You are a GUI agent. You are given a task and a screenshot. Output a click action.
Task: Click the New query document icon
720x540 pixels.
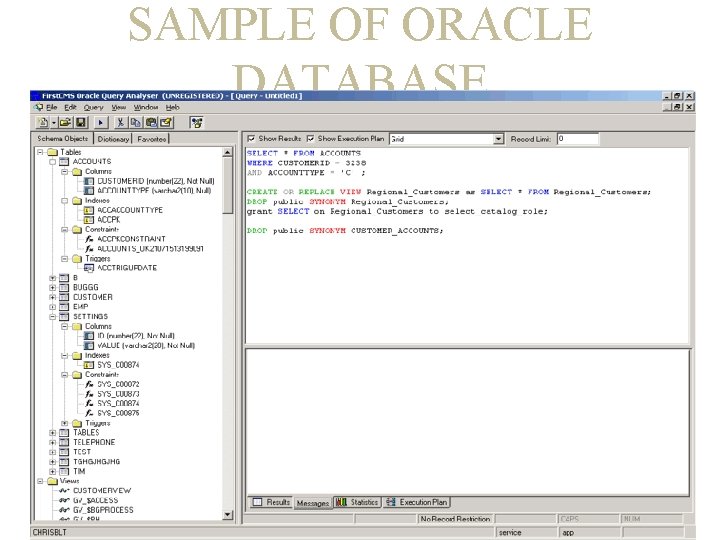[43, 123]
